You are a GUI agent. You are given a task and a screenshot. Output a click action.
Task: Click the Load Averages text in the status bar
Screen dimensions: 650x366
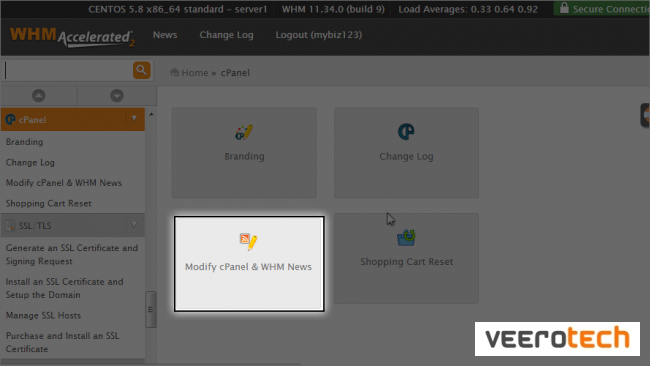coord(468,9)
